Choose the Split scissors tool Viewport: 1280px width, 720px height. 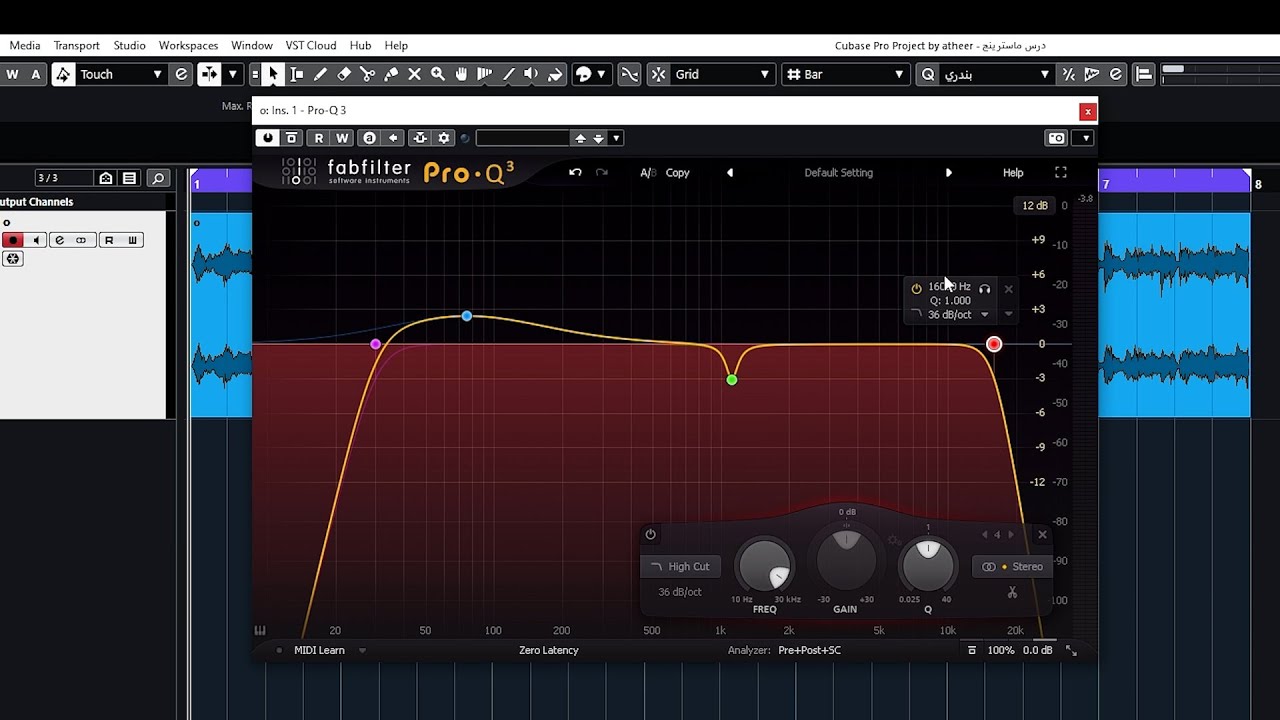pyautogui.click(x=367, y=74)
